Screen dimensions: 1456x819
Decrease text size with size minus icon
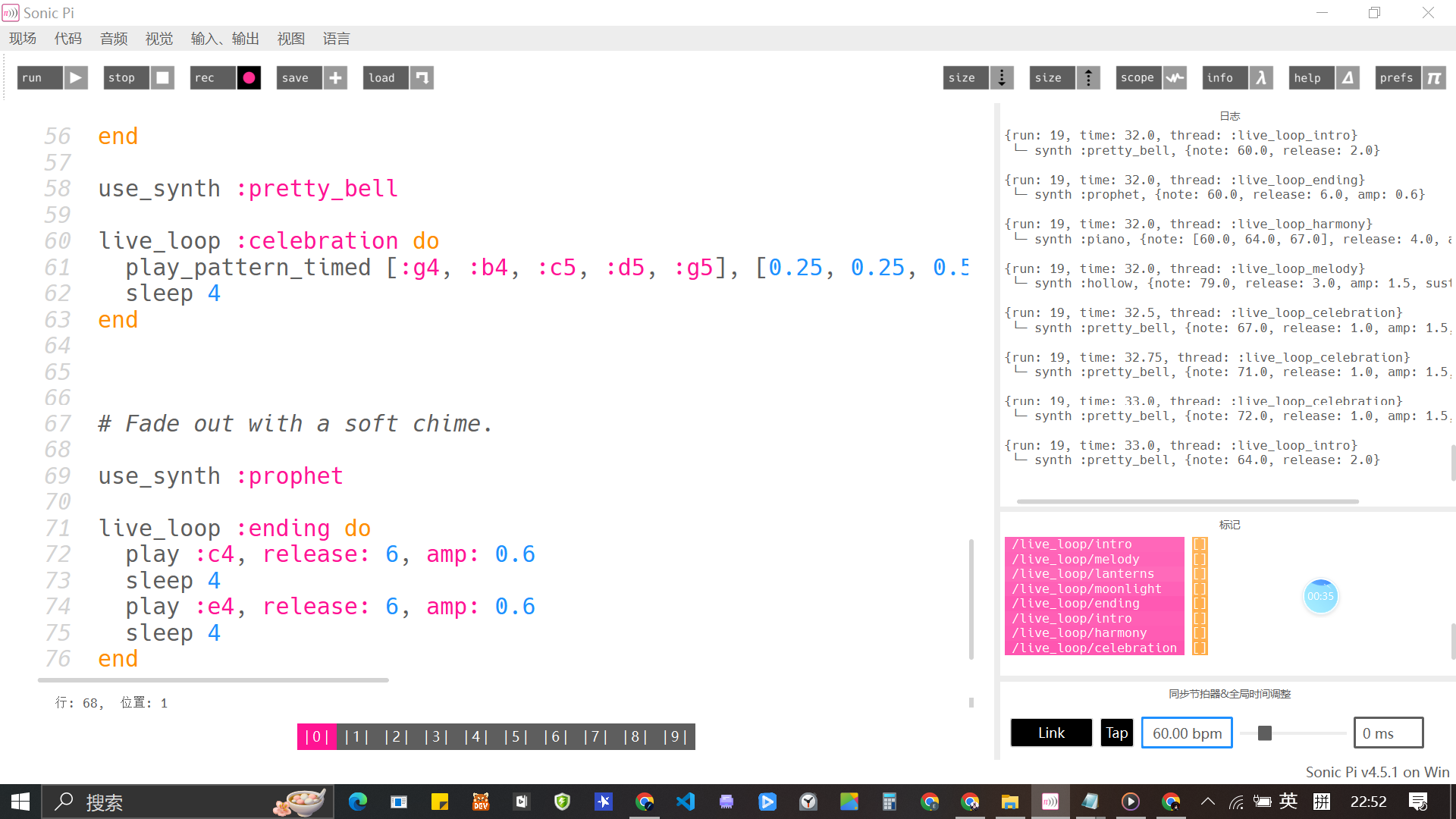tap(1002, 77)
